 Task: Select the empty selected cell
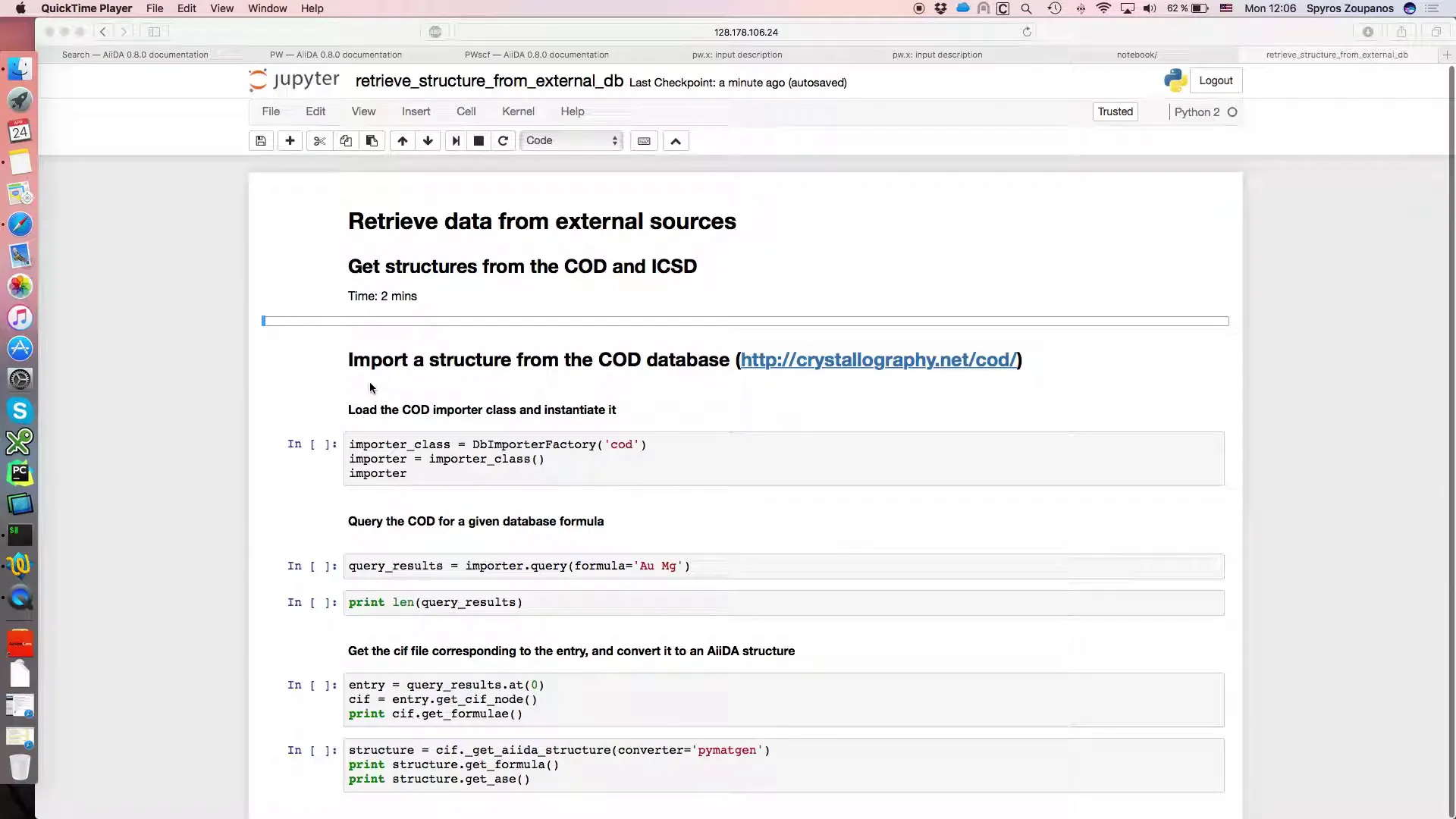pos(745,321)
